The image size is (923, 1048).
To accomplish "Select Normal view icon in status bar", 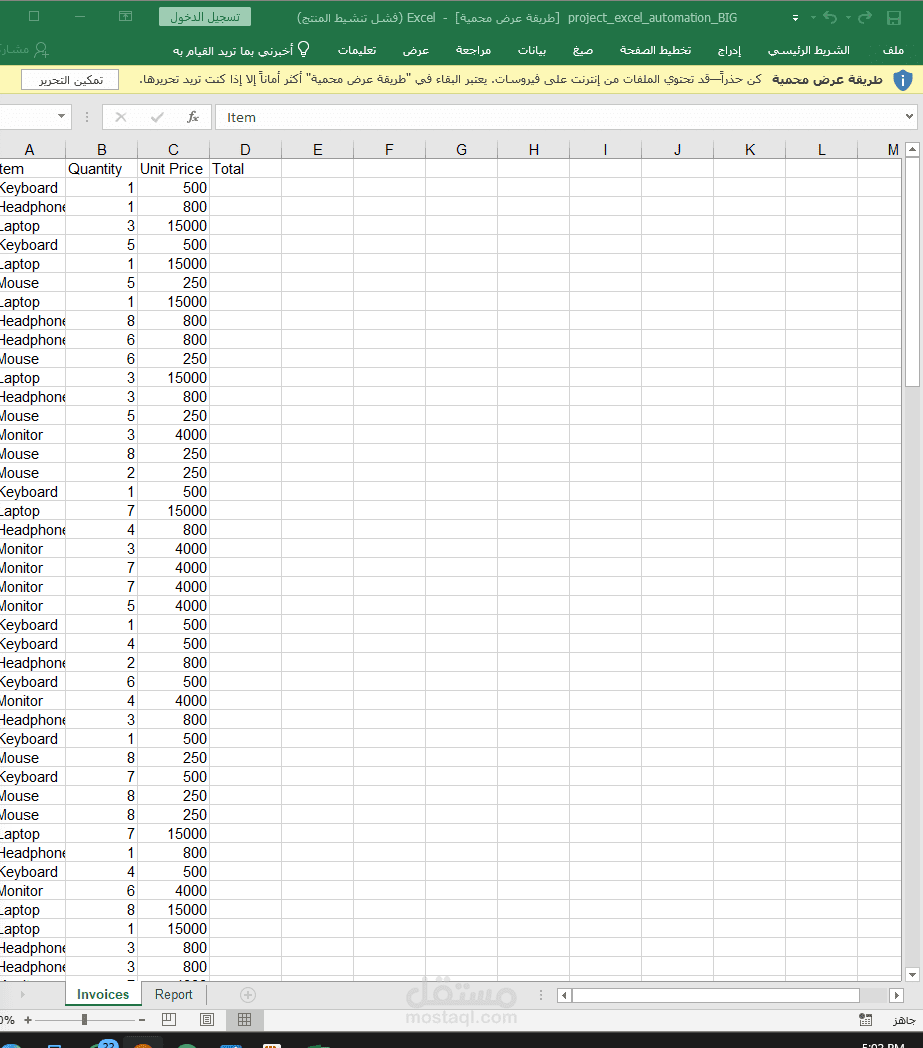I will 245,1019.
